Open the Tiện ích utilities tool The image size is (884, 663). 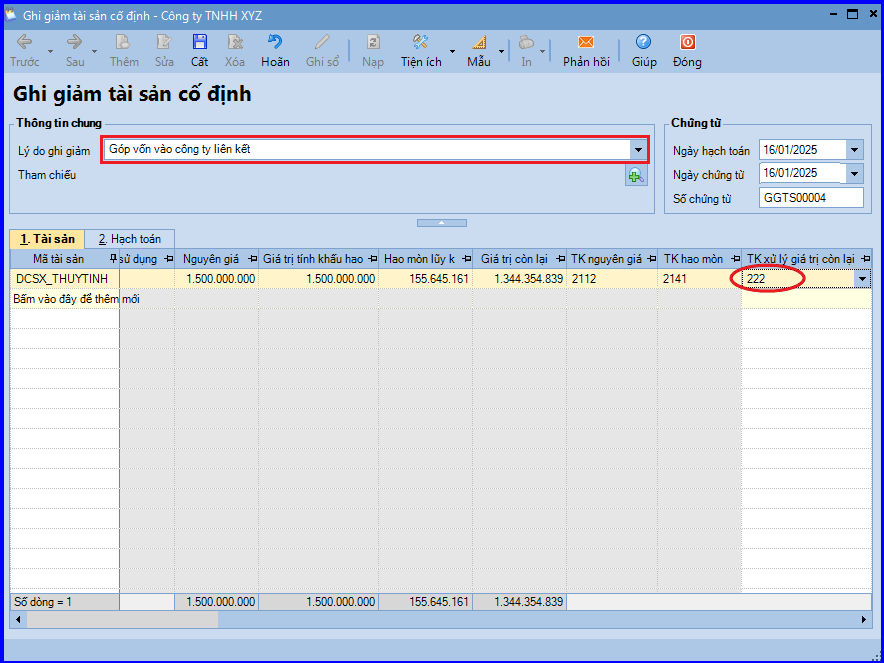[421, 43]
